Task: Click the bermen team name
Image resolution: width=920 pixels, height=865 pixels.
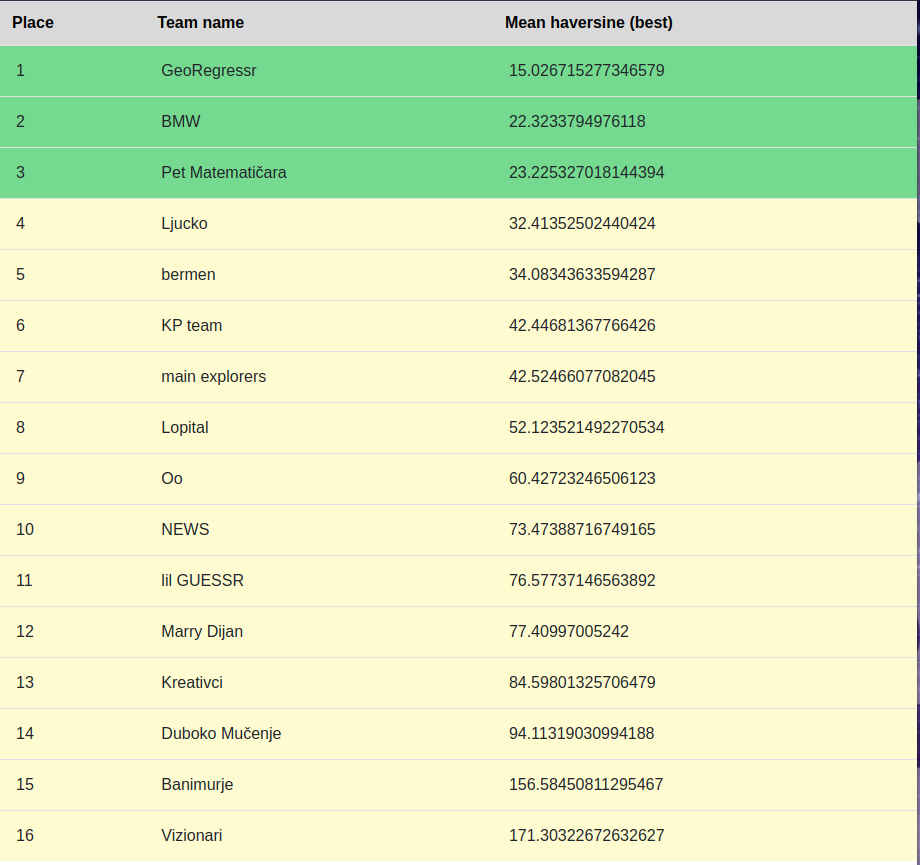Action: [x=188, y=275]
